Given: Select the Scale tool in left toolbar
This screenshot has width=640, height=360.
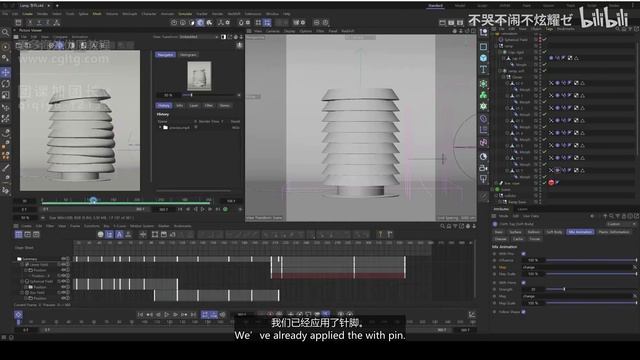Looking at the screenshot, I should [6, 95].
